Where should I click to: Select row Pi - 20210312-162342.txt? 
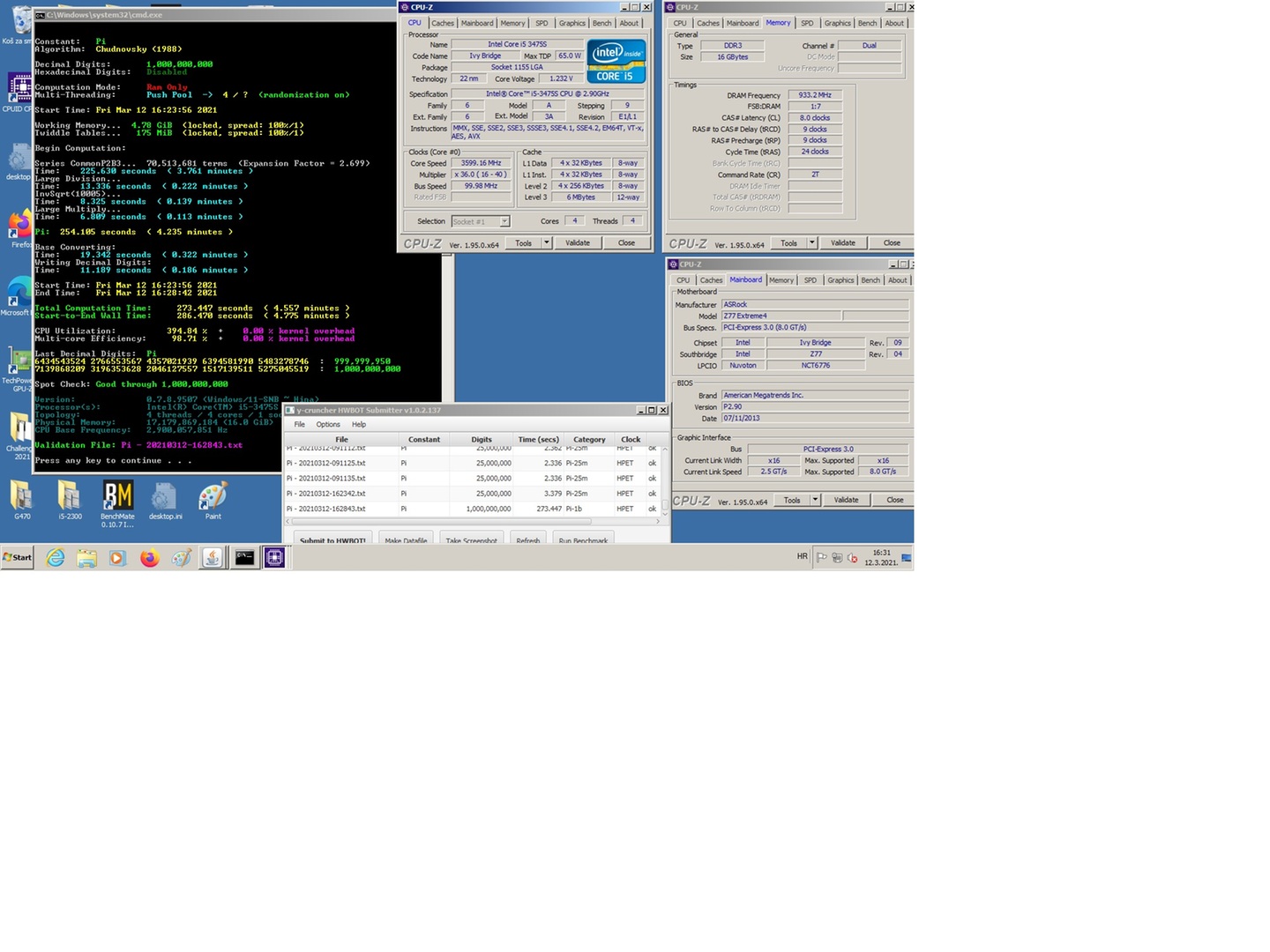coord(472,494)
